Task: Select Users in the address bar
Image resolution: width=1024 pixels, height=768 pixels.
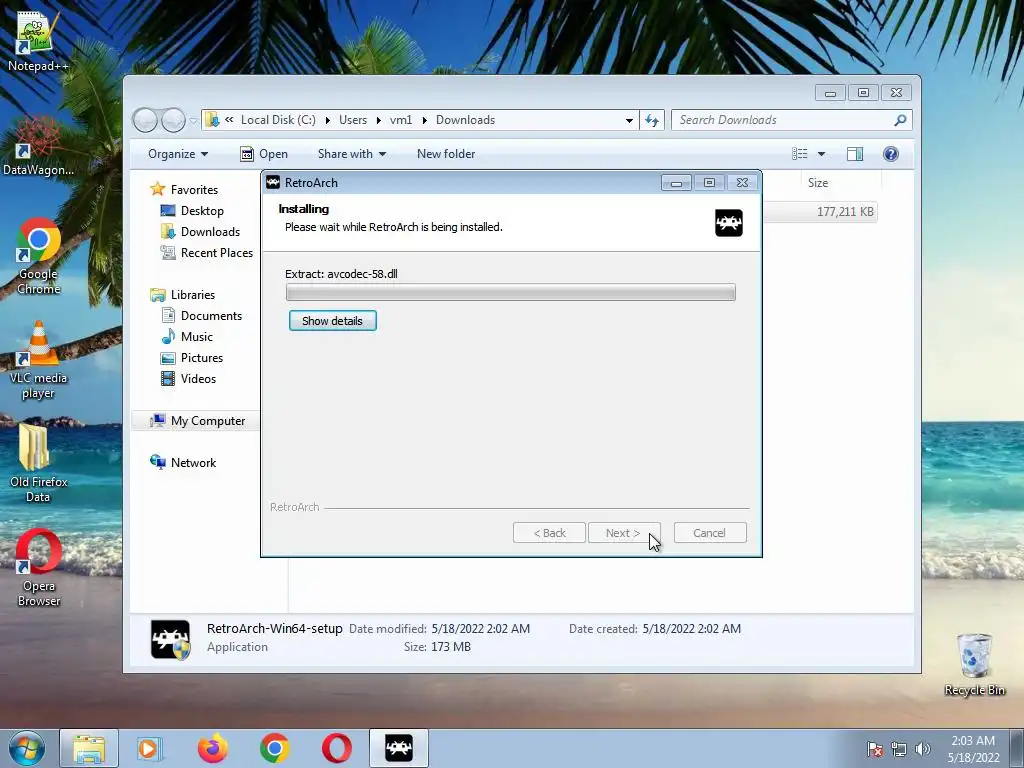Action: (x=353, y=120)
